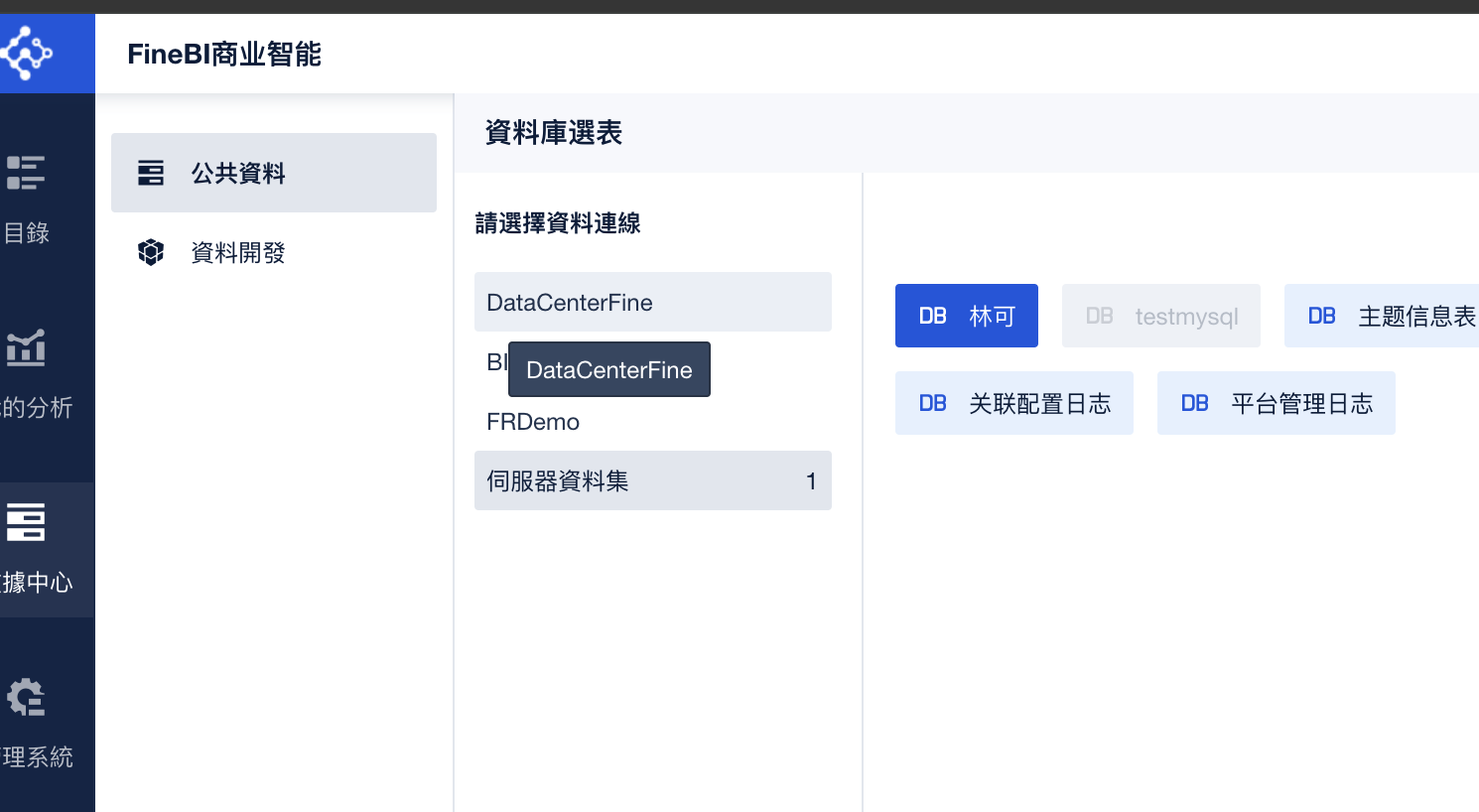This screenshot has height=812, width=1479.
Task: Select the 关联配置日志 table button
Action: [x=1014, y=403]
